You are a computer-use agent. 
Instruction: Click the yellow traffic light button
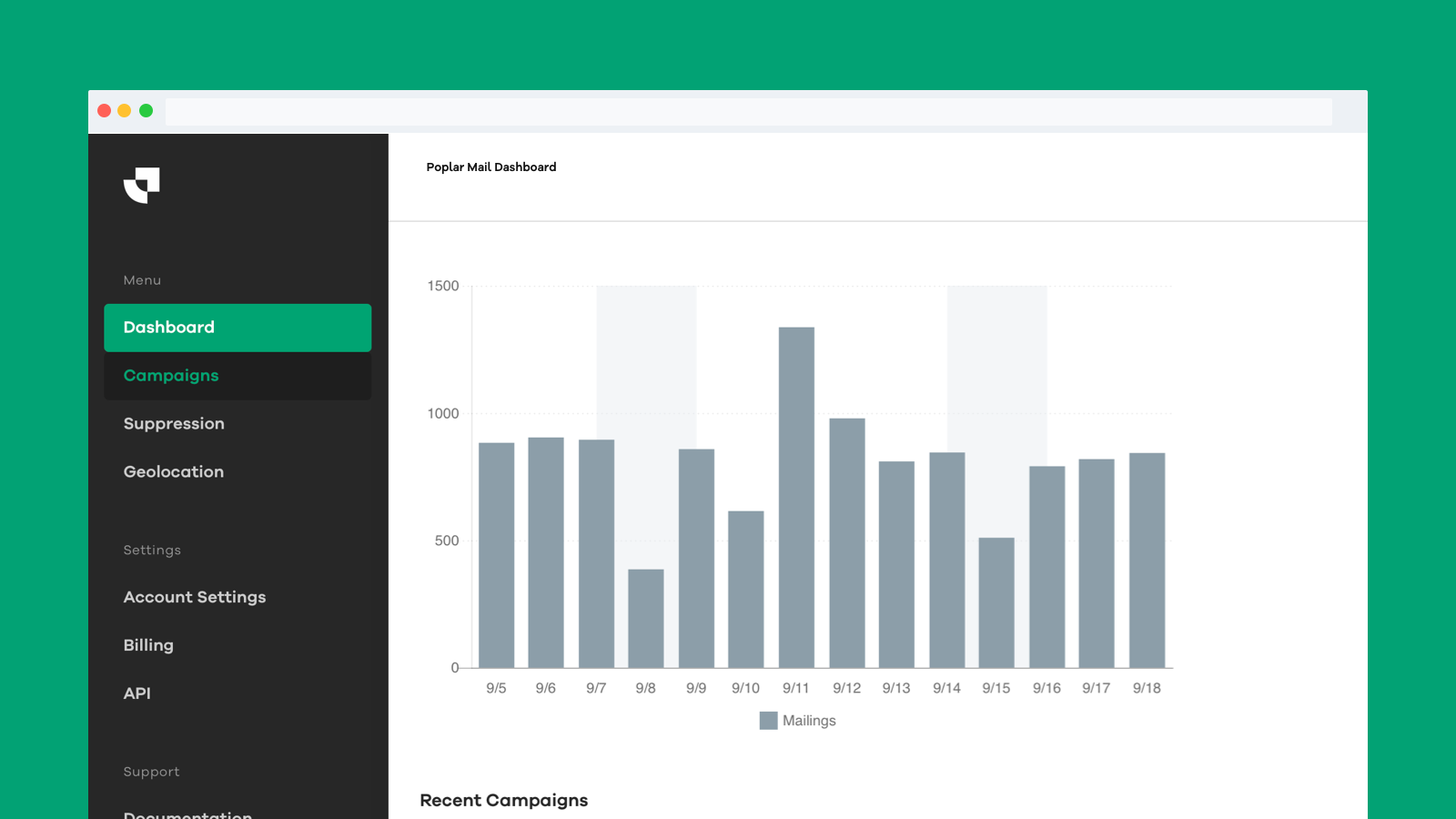[x=124, y=110]
